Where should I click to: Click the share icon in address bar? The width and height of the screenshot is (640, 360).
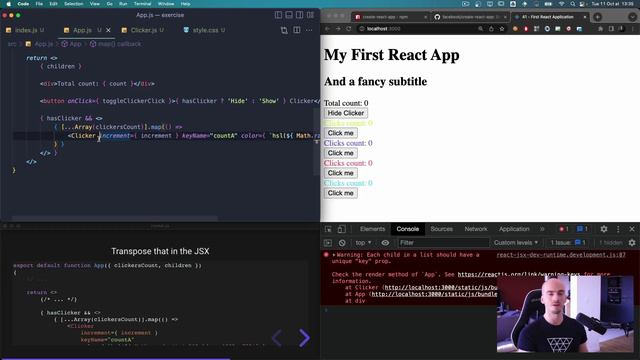[x=491, y=29]
